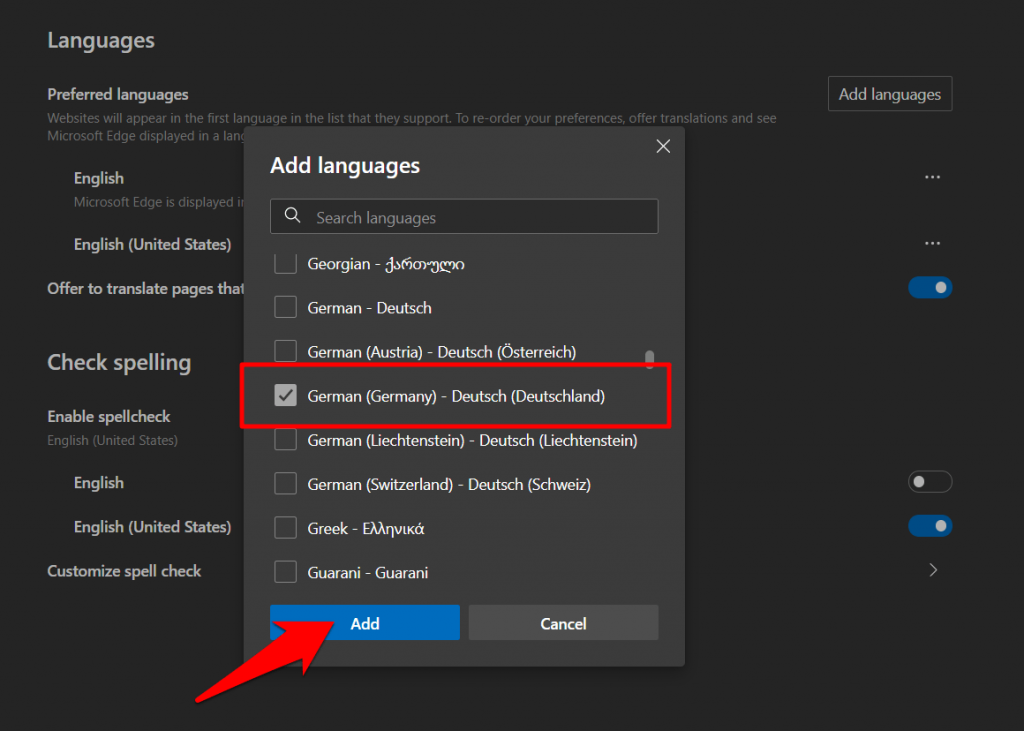Open more options for English (United States)
Screen dimensions: 1024x731
pyautogui.click(x=932, y=243)
